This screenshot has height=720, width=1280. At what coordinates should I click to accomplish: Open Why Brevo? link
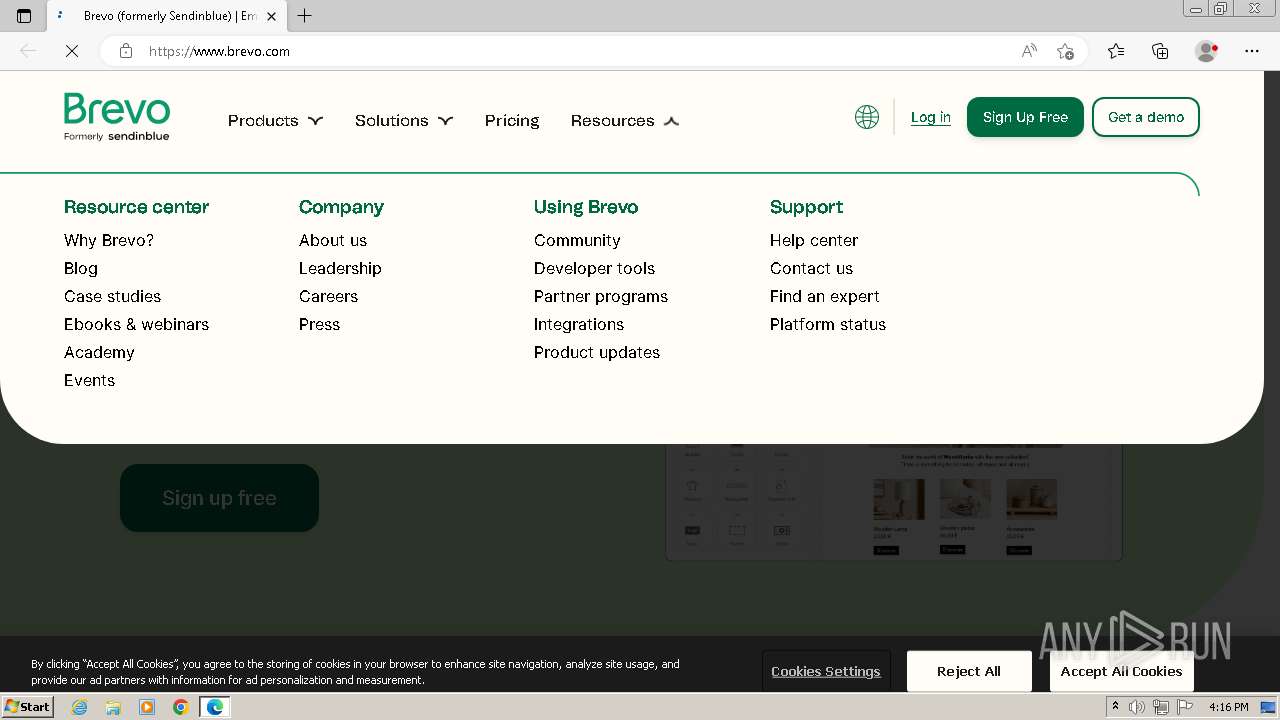[x=109, y=240]
